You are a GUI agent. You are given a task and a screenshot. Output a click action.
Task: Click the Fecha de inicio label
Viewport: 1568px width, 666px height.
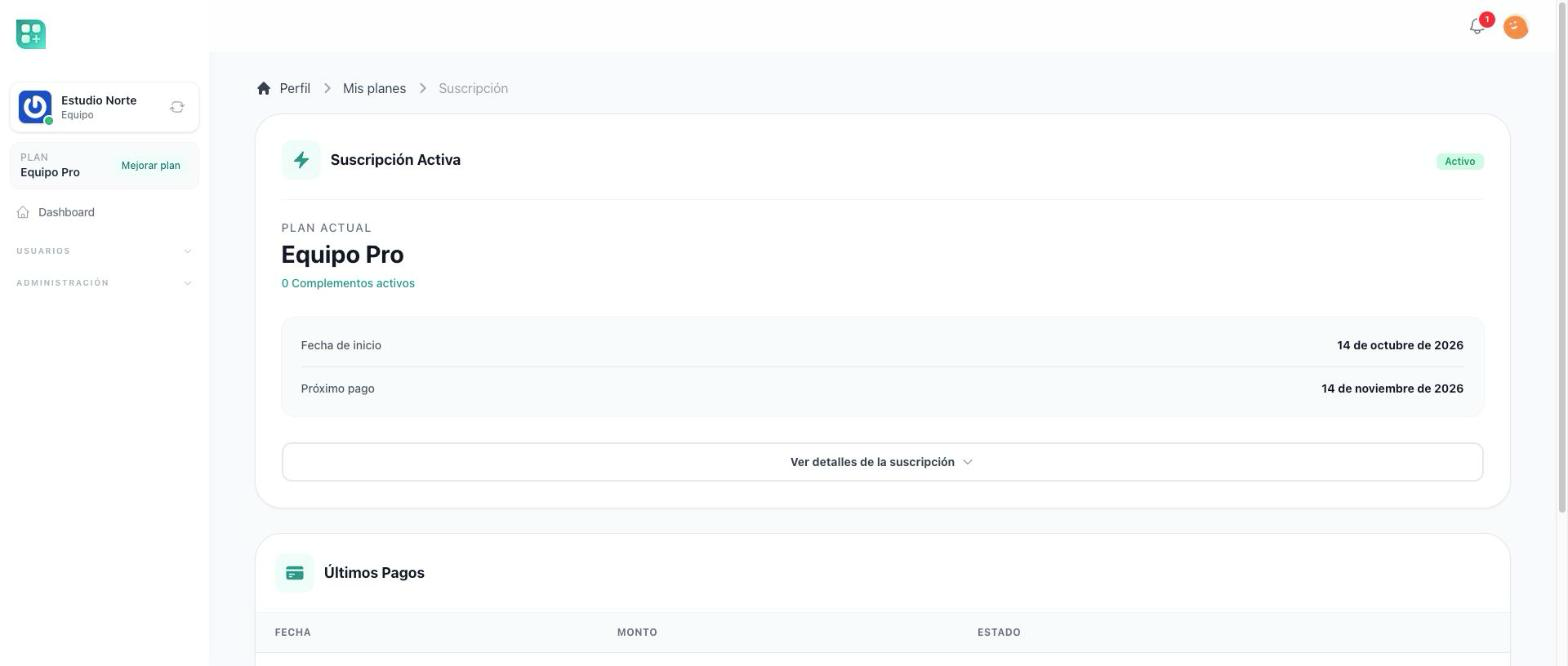pyautogui.click(x=341, y=345)
